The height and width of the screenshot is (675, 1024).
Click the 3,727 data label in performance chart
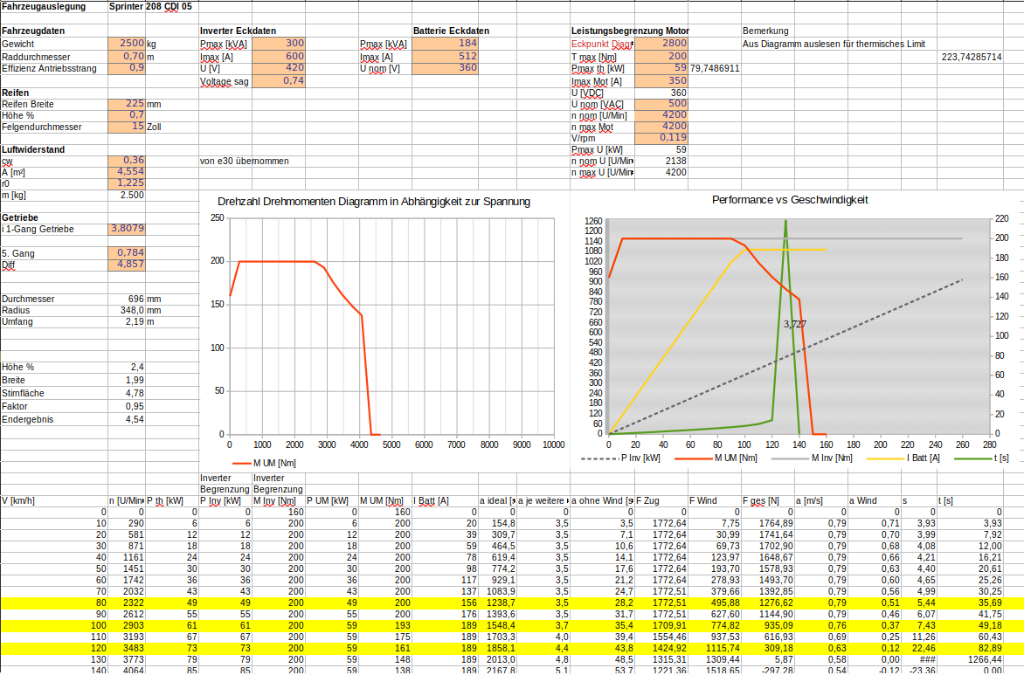click(x=794, y=324)
